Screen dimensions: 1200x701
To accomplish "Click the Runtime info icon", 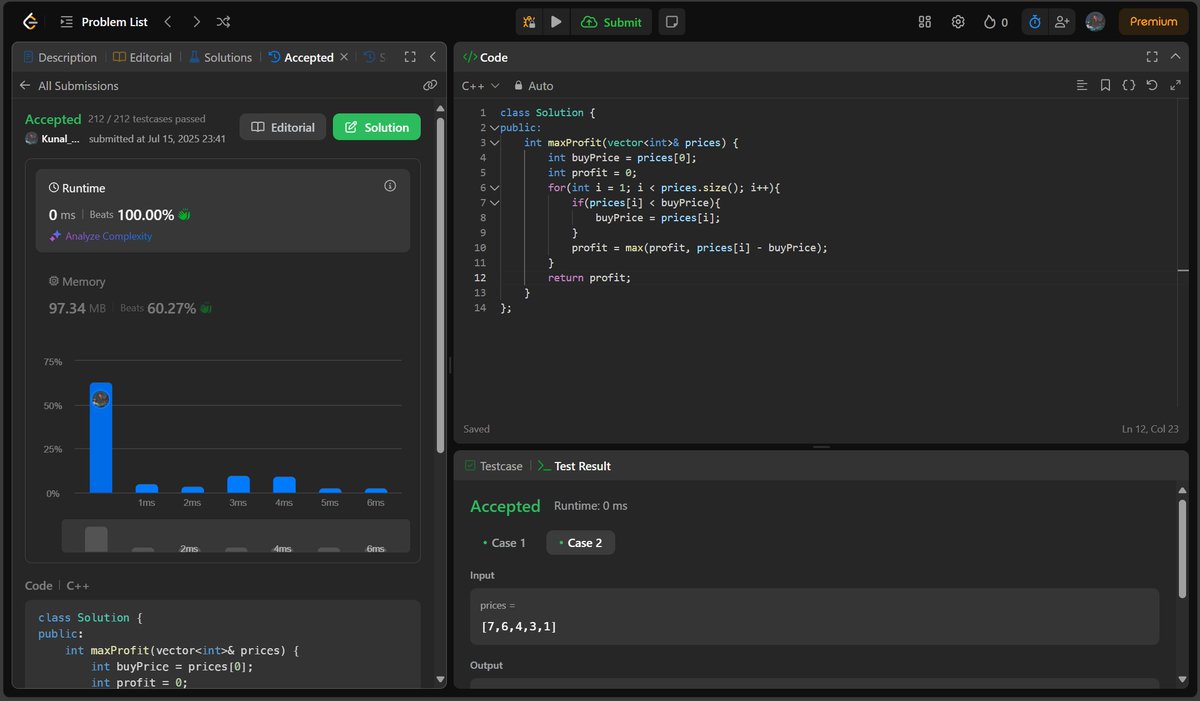I will pos(390,186).
